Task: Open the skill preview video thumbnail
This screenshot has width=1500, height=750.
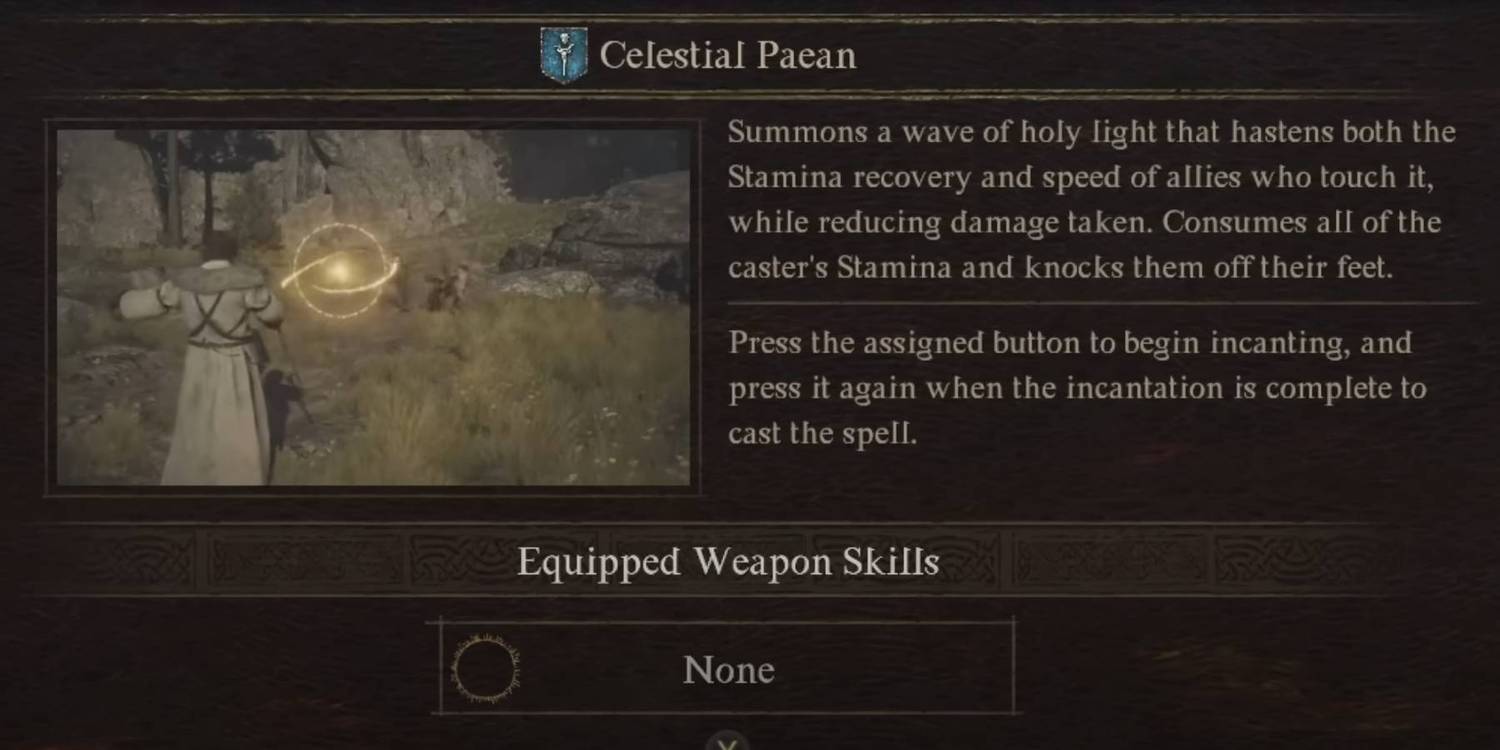Action: pyautogui.click(x=373, y=306)
